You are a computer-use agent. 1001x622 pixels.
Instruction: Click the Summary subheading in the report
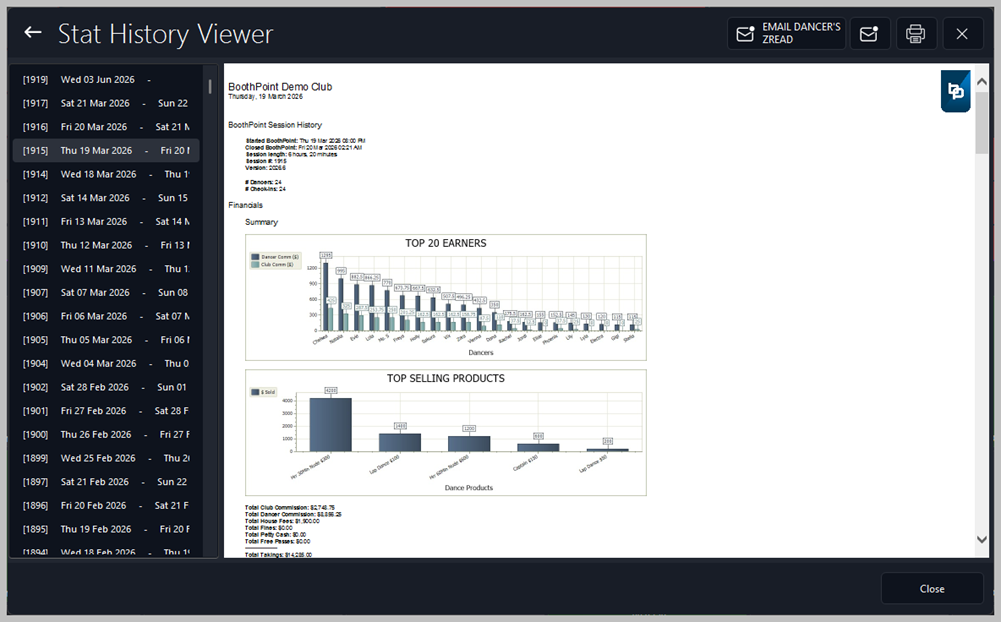pyautogui.click(x=262, y=222)
